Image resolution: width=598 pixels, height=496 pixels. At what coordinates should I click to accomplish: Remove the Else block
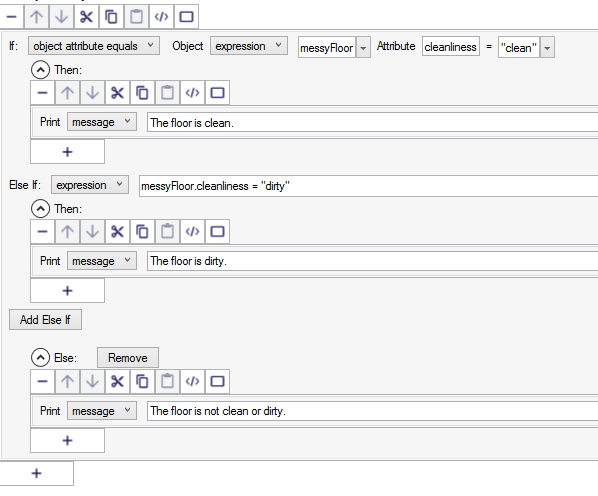tap(128, 358)
